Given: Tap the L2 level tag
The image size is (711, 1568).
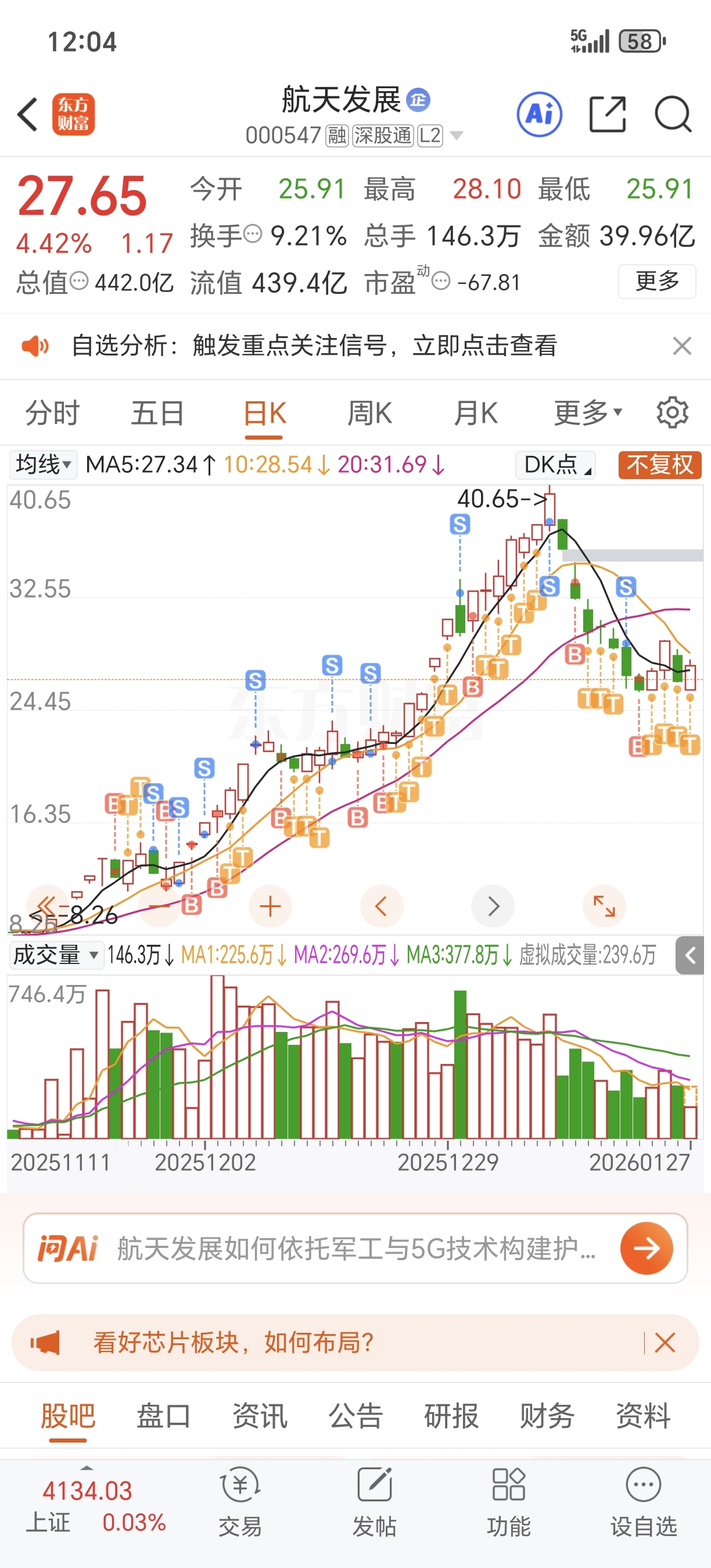Looking at the screenshot, I should (x=430, y=135).
